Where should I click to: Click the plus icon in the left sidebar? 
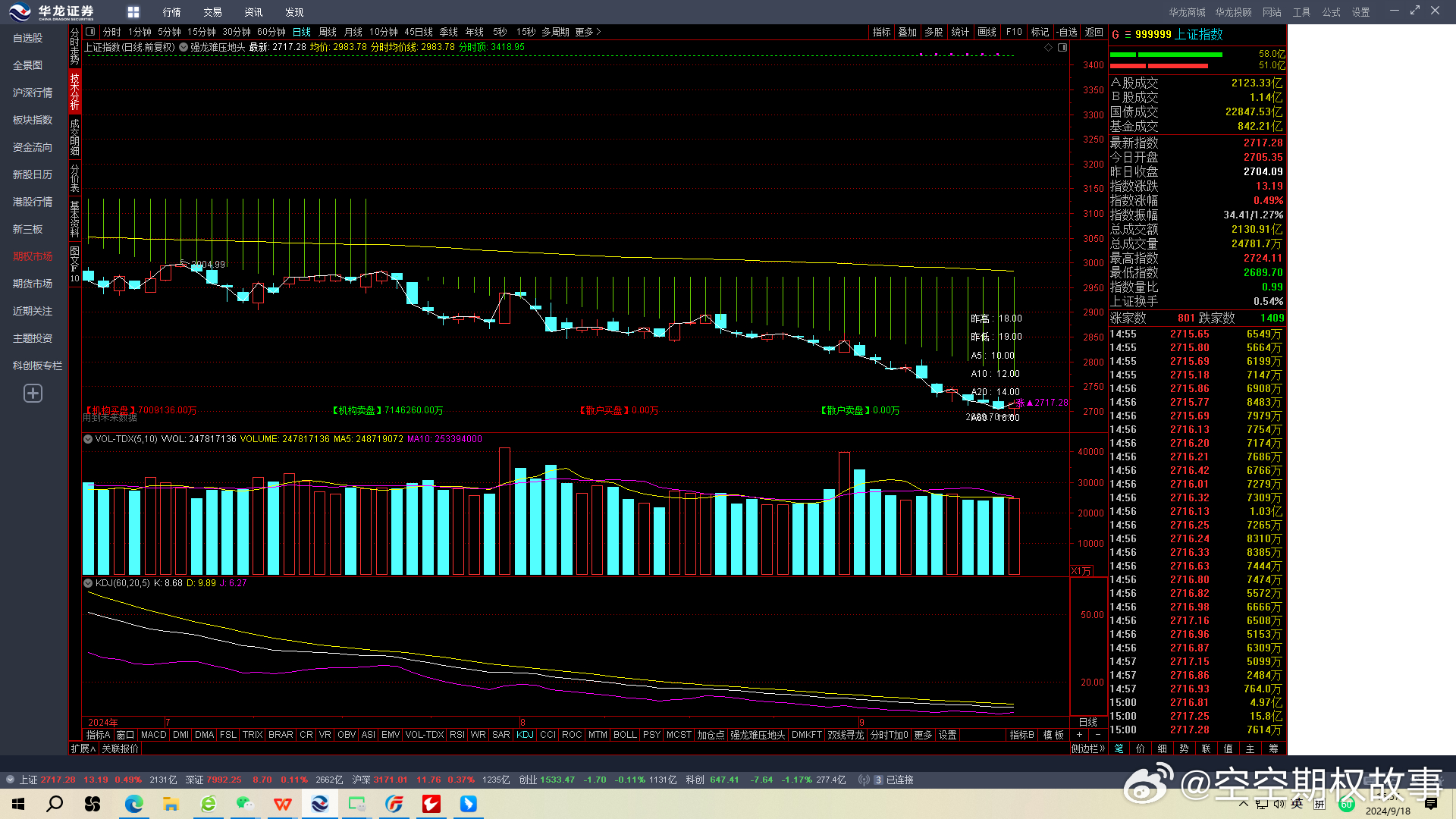(33, 393)
